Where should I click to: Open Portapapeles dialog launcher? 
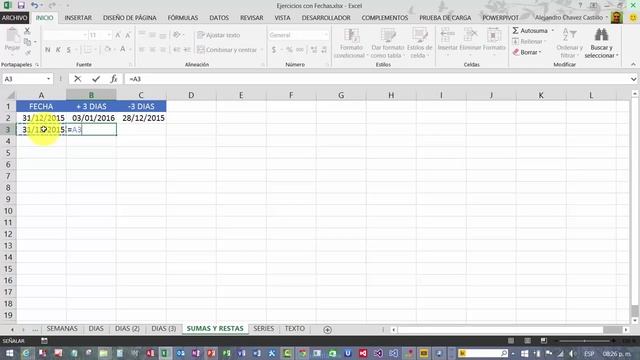(x=37, y=64)
